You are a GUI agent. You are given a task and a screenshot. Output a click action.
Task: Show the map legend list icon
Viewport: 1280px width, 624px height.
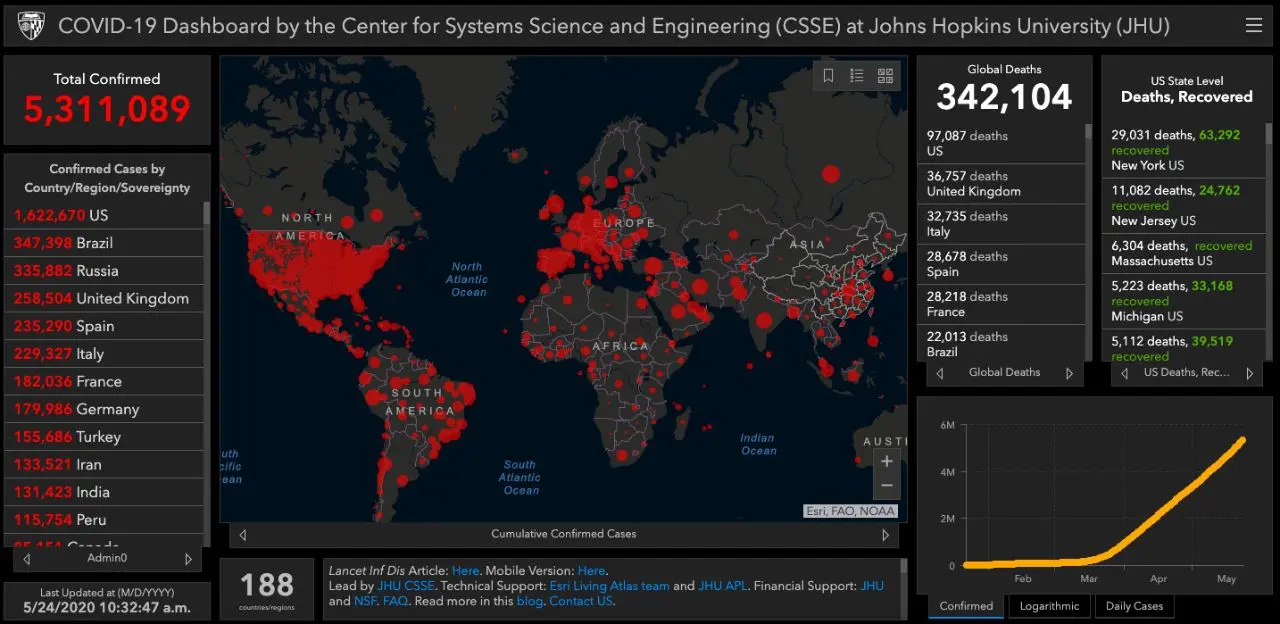tap(857, 75)
